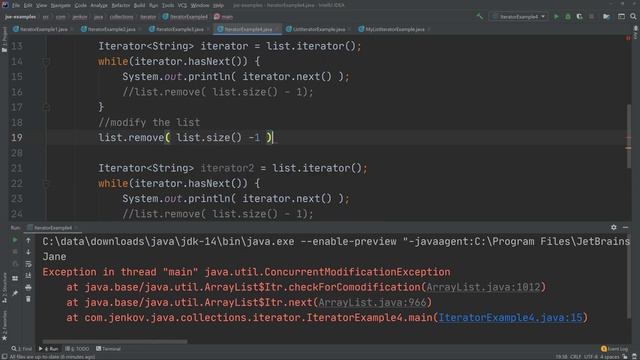Viewport: 640px width, 360px height.
Task: Click the Restore layout icon in Run panel
Action: 15,278
